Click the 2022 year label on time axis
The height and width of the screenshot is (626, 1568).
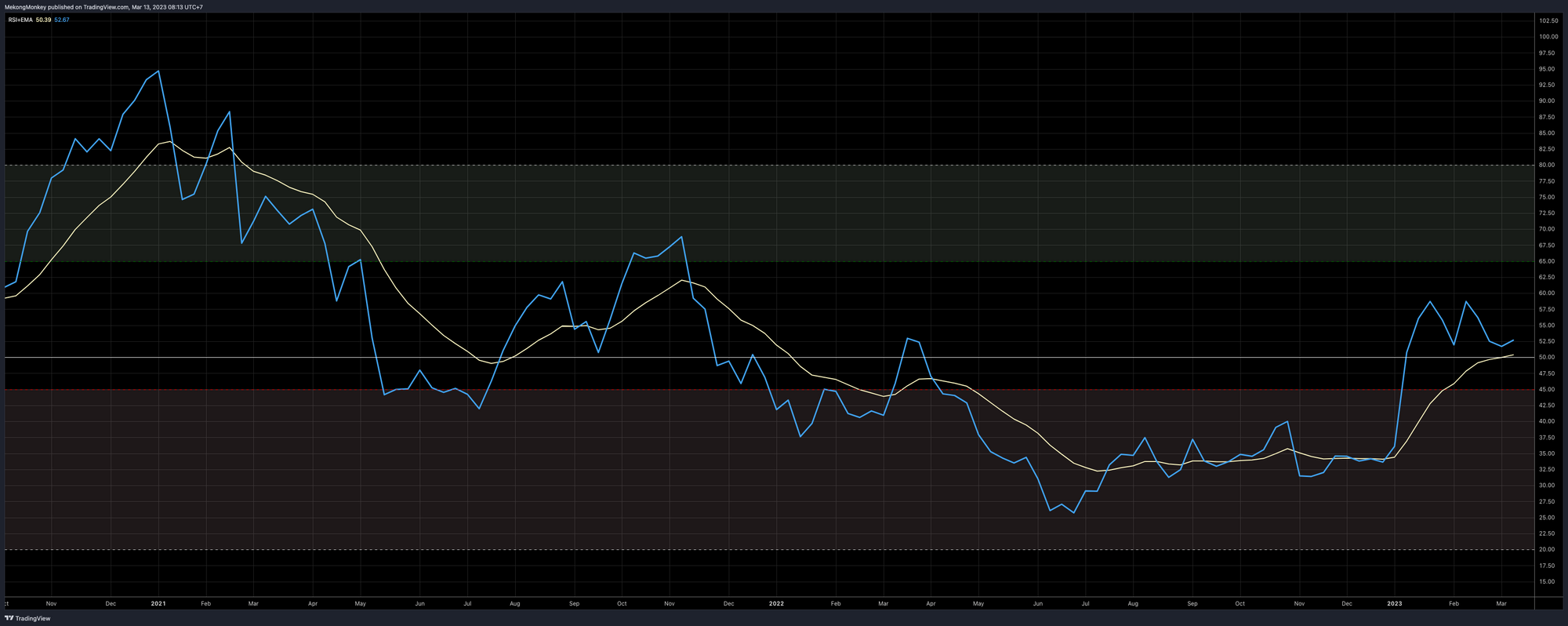(x=776, y=603)
